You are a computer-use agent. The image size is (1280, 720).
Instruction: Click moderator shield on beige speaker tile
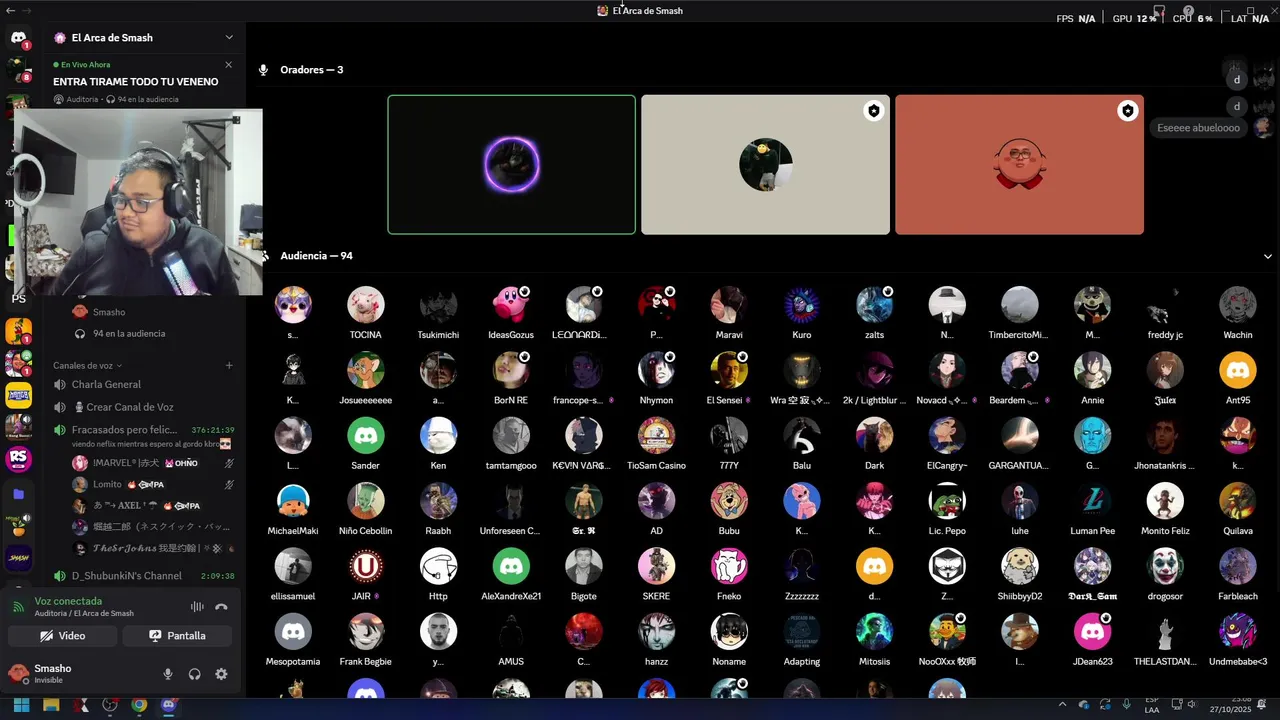click(x=873, y=111)
